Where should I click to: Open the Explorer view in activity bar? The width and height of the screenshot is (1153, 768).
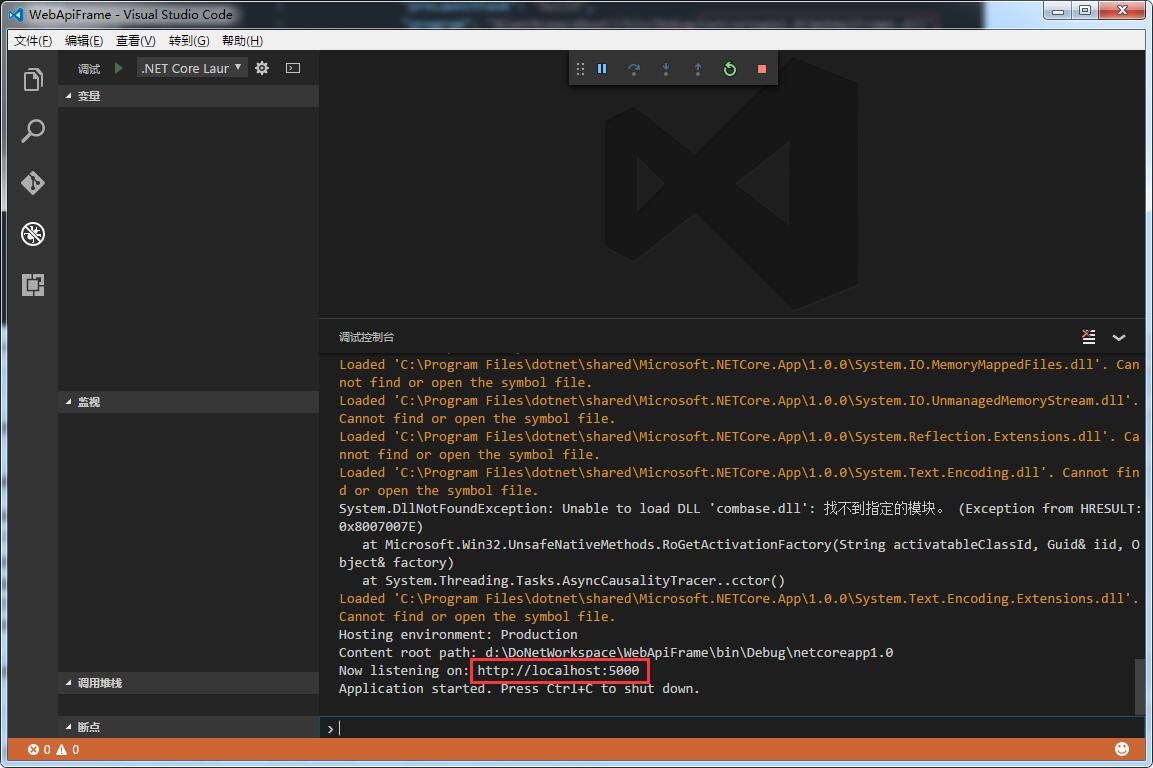[x=33, y=79]
